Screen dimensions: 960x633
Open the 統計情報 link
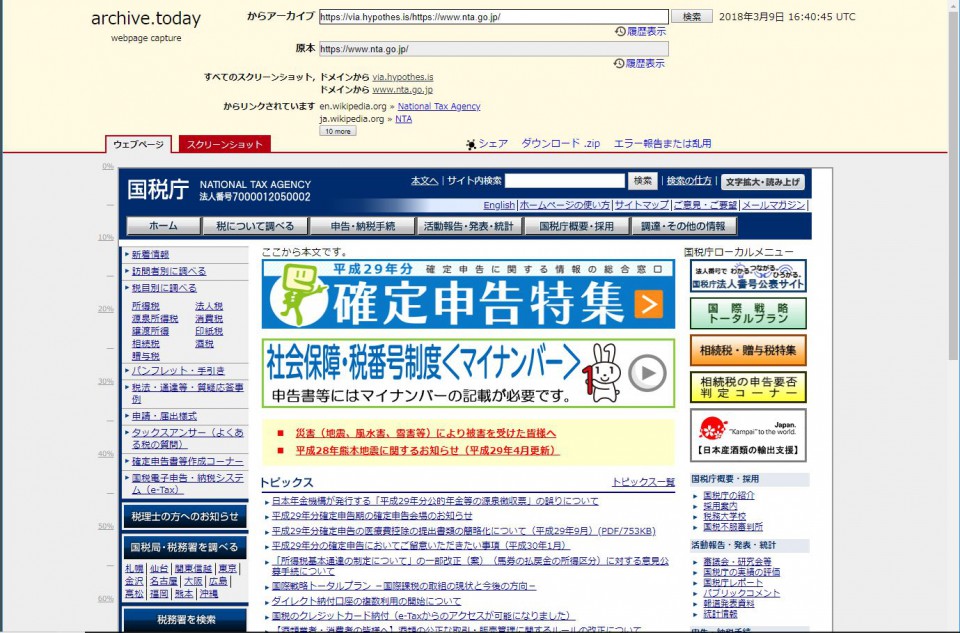[x=720, y=613]
